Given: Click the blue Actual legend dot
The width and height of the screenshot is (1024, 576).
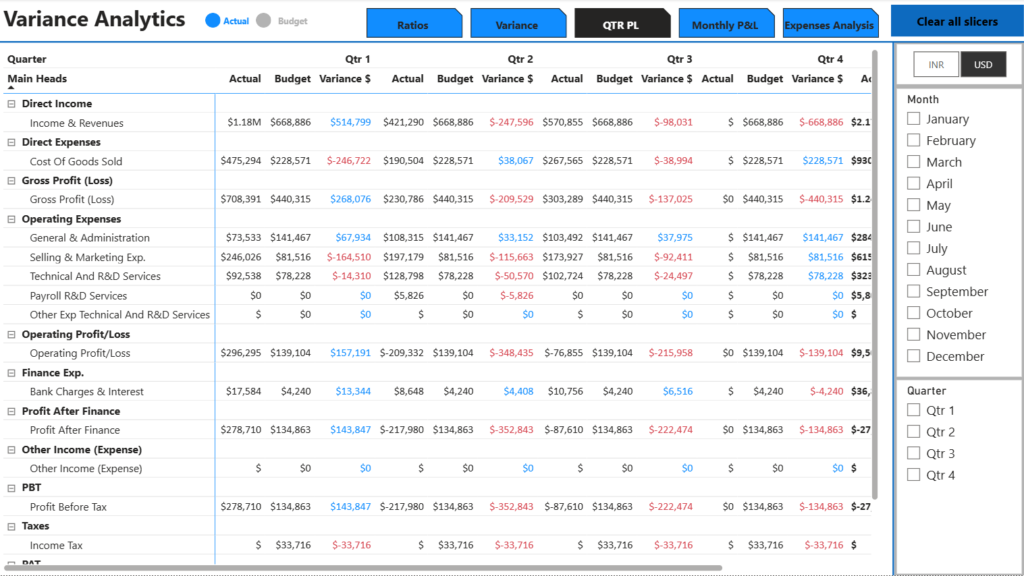Looking at the screenshot, I should pyautogui.click(x=212, y=21).
